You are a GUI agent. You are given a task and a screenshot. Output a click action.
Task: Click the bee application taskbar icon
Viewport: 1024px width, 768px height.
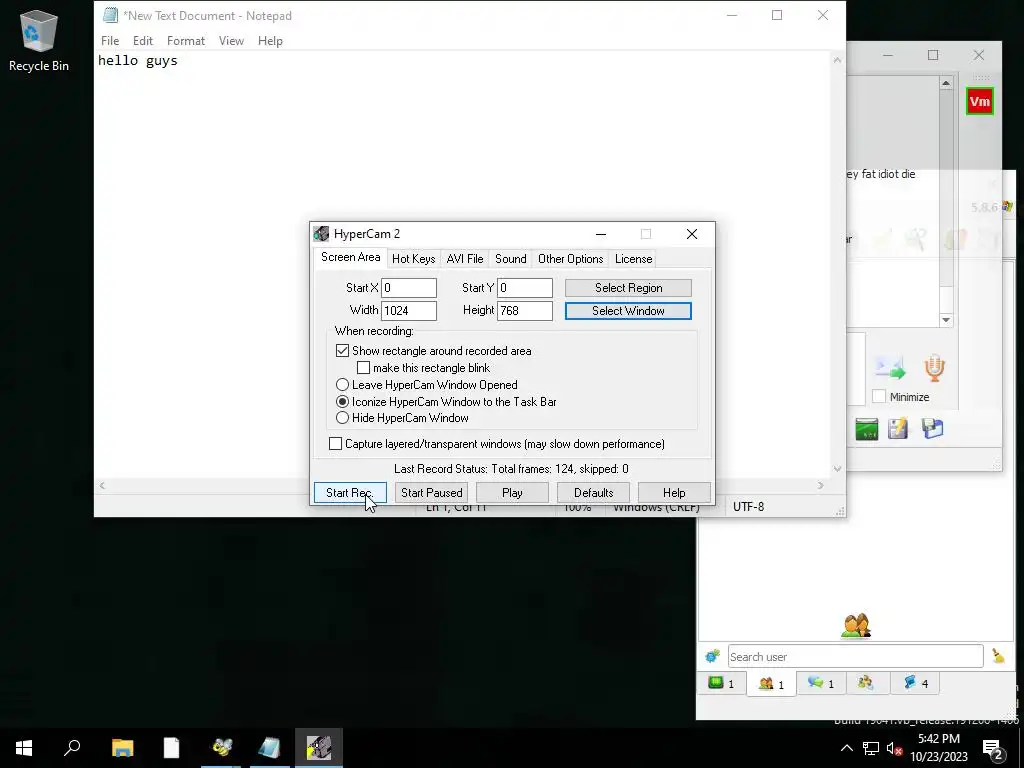(221, 748)
